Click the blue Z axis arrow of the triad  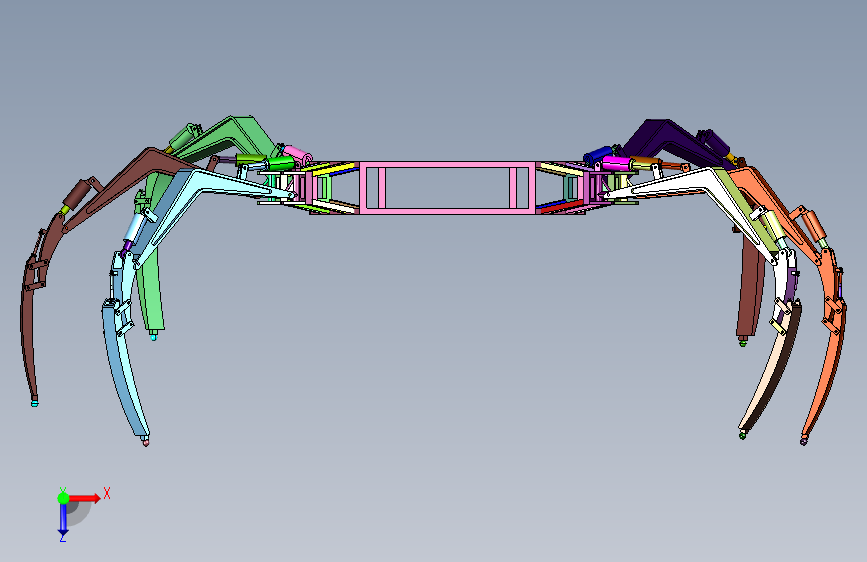[63, 519]
